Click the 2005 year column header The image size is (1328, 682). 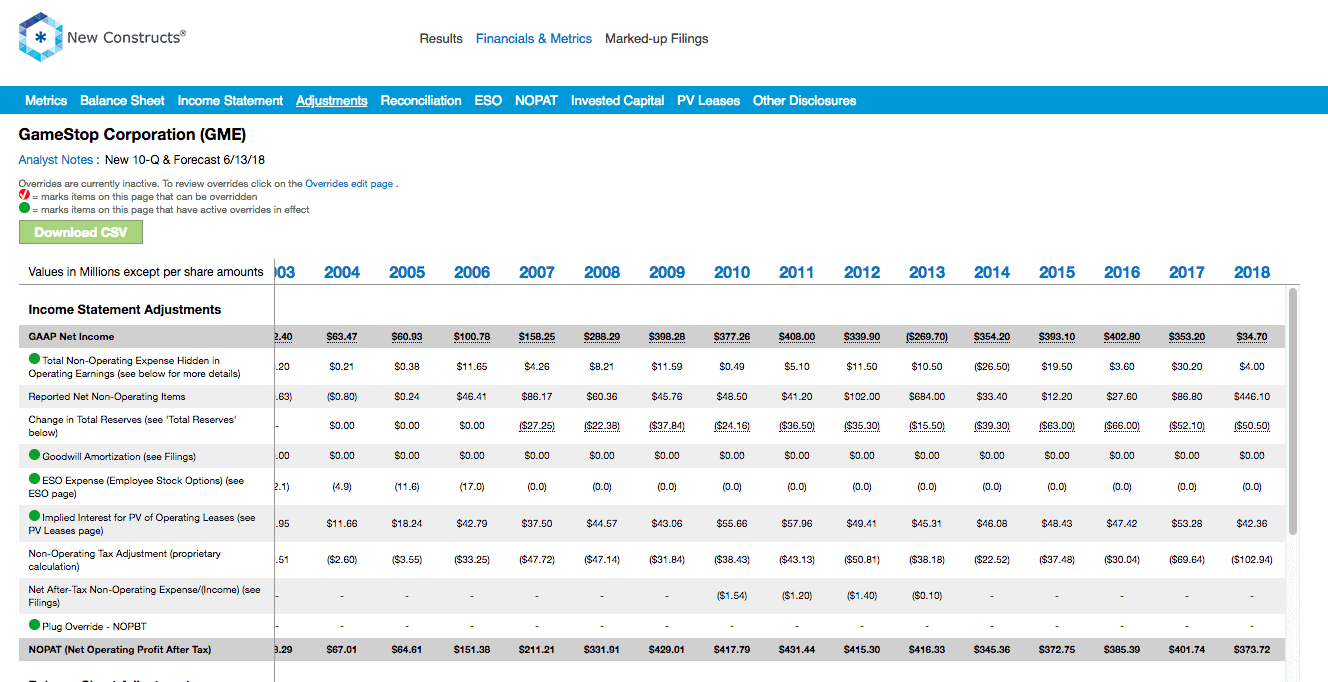tap(407, 272)
